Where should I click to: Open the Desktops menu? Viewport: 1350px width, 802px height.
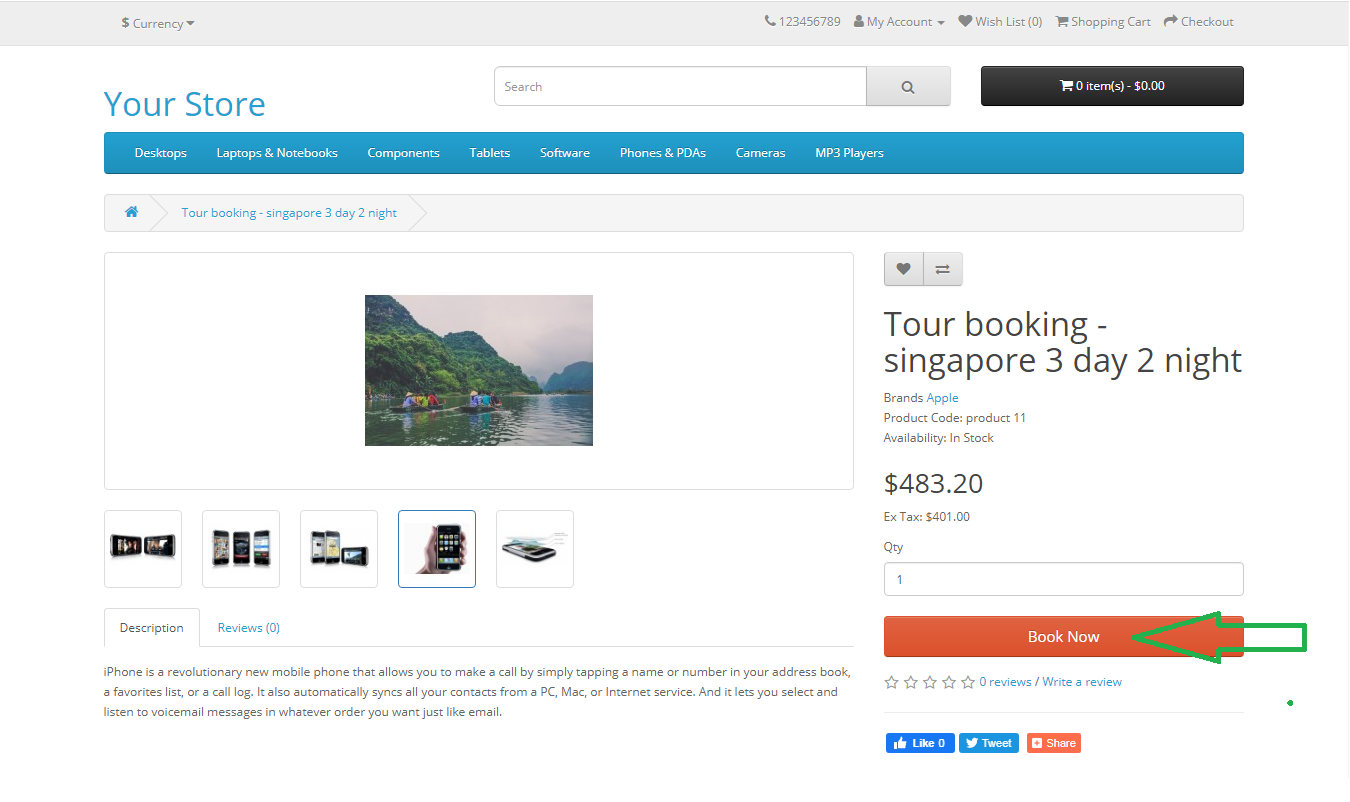[x=161, y=153]
